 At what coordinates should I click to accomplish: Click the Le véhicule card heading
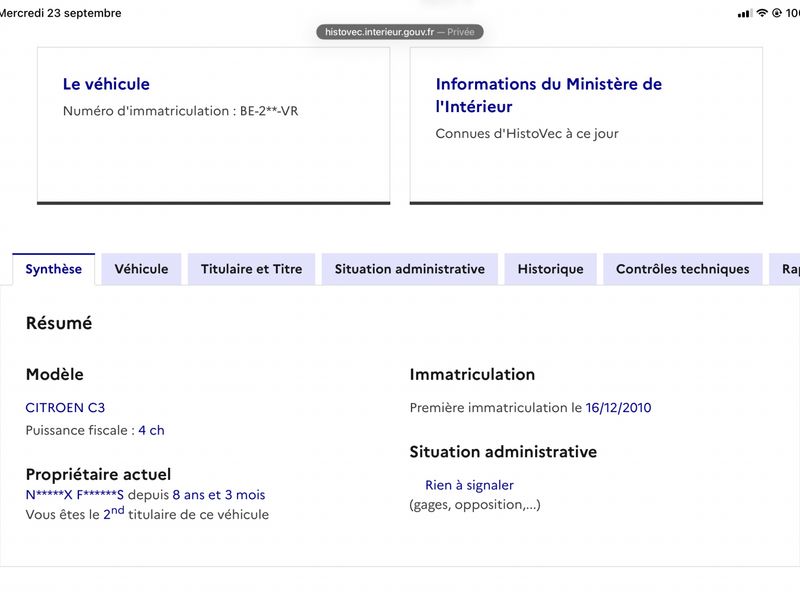[106, 84]
